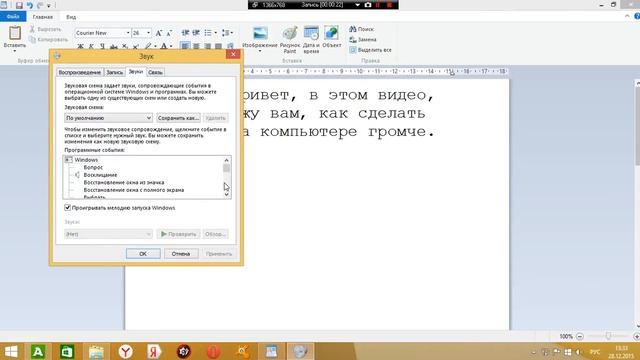Apply superscript formatting
The height and width of the screenshot is (360, 640).
[136, 46]
